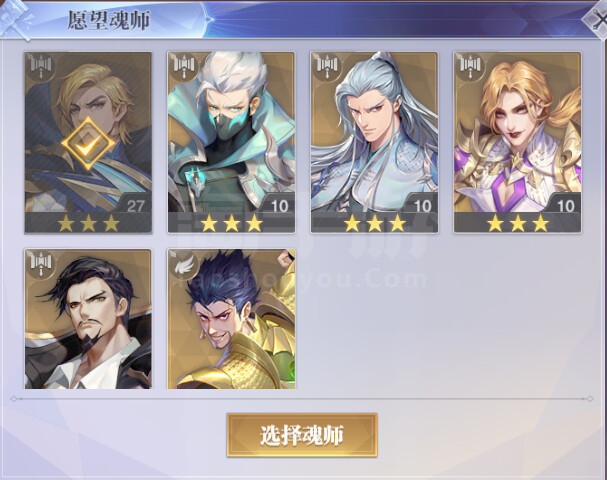Image resolution: width=607 pixels, height=480 pixels.
Task: Select the long silver-haired soul master card
Action: click(x=374, y=142)
